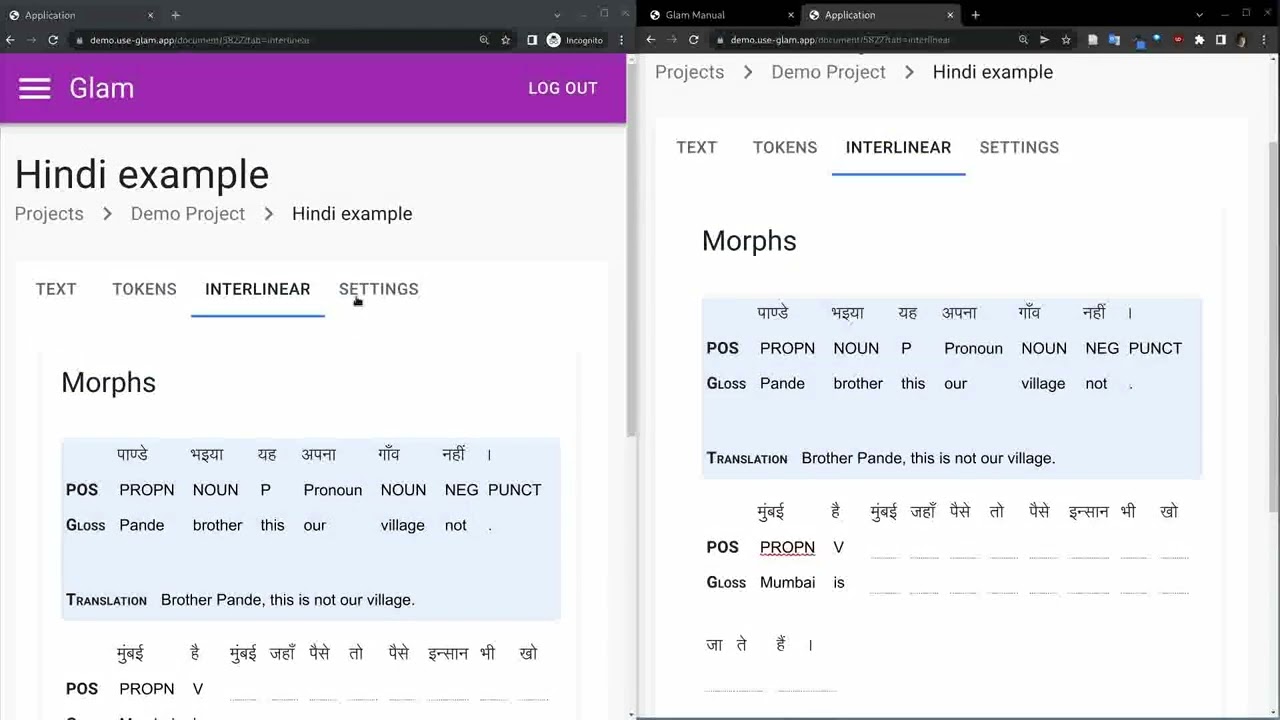Reload the page in right browser window
1280x720 pixels.
[693, 40]
